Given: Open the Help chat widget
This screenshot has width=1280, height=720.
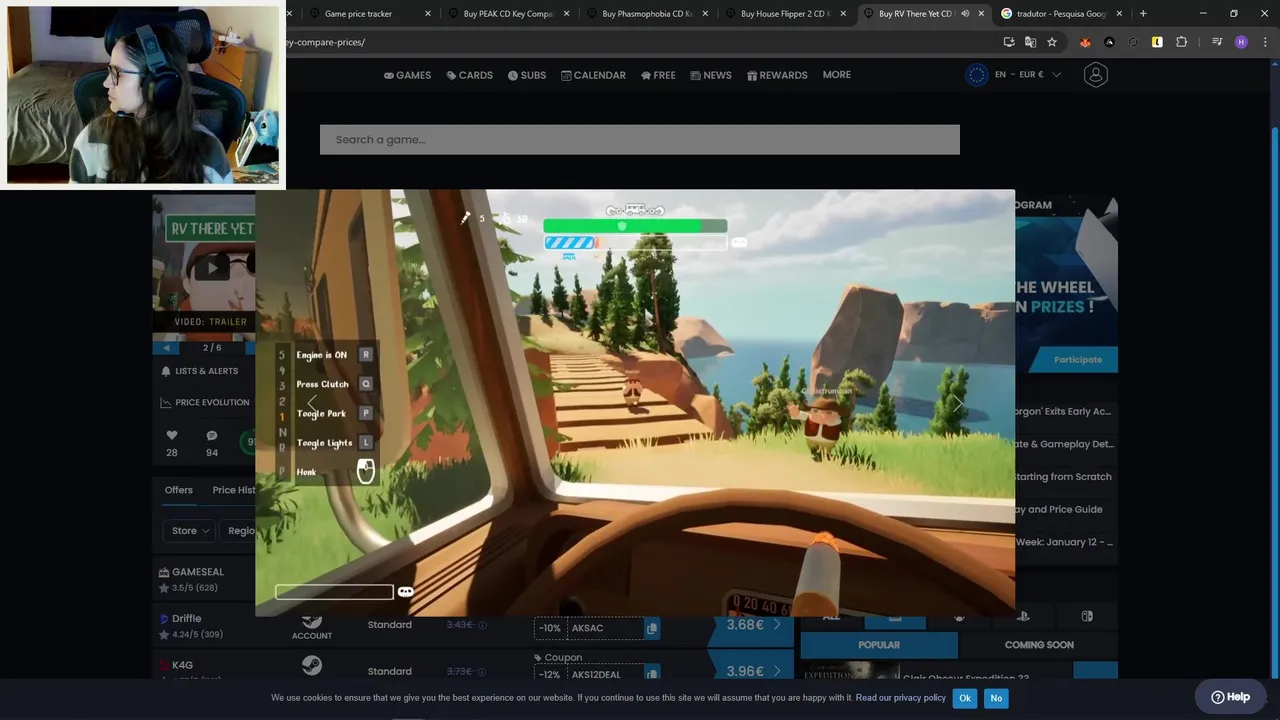Looking at the screenshot, I should (1230, 697).
